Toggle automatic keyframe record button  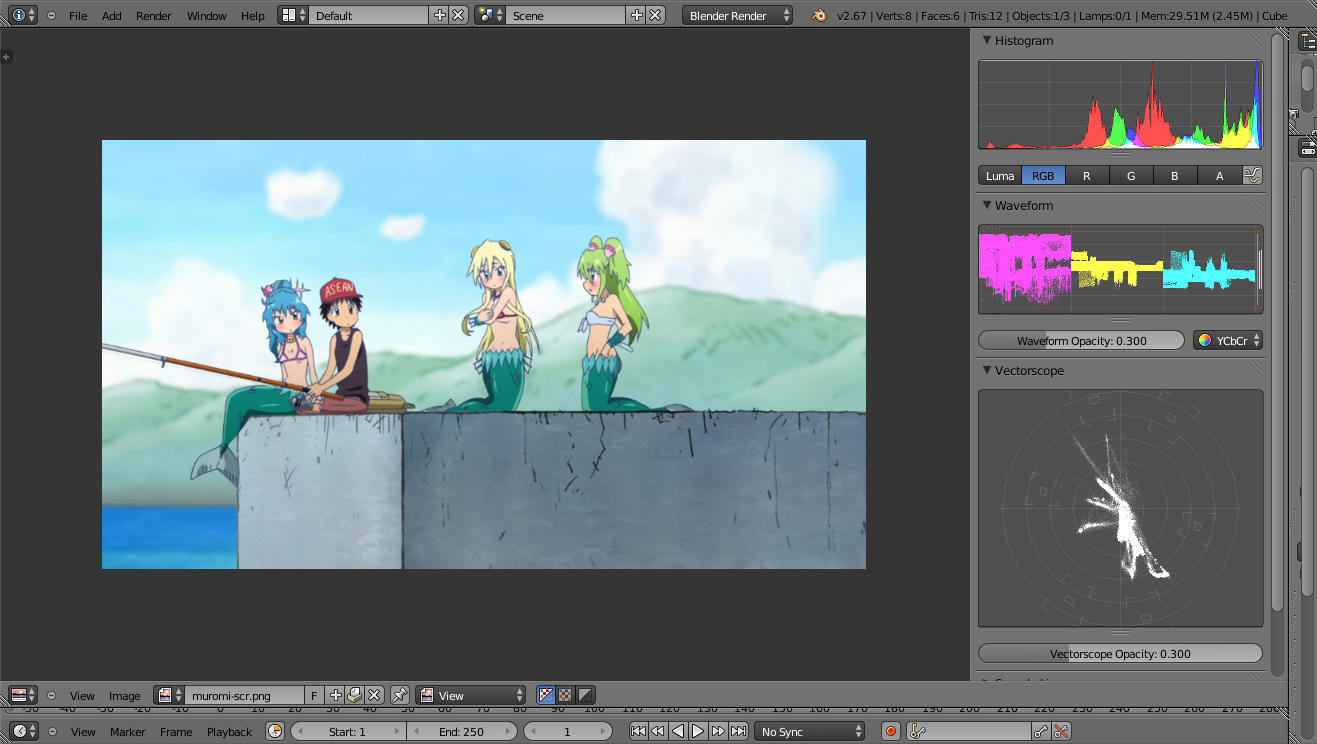(x=891, y=731)
